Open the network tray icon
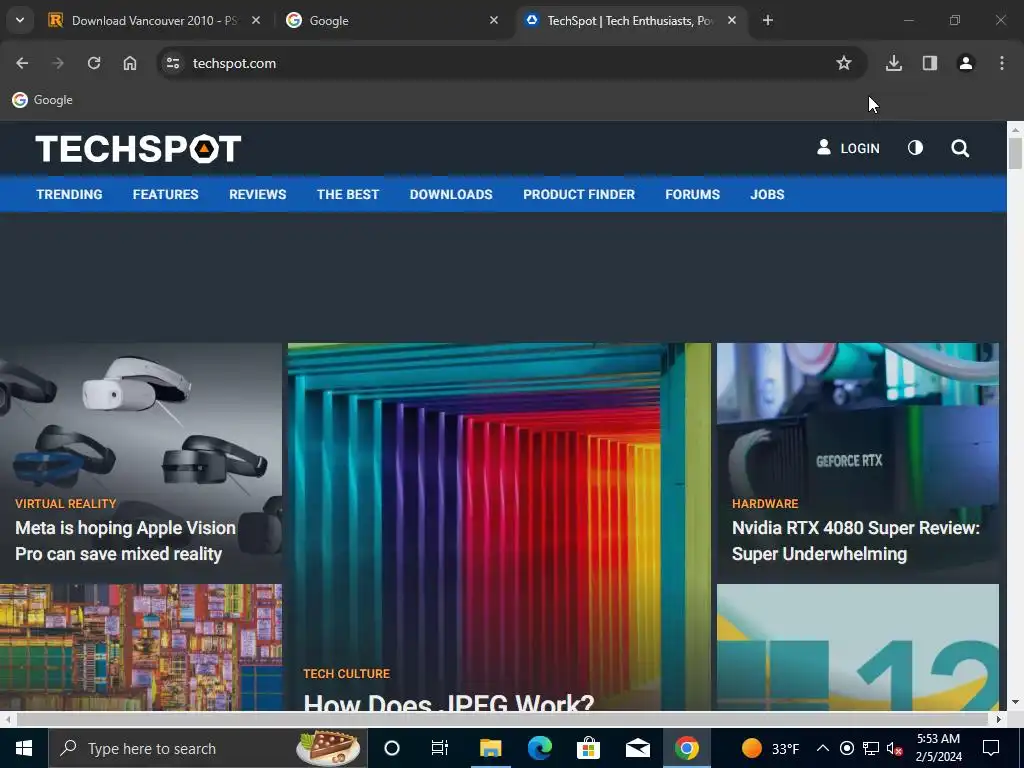 871,748
